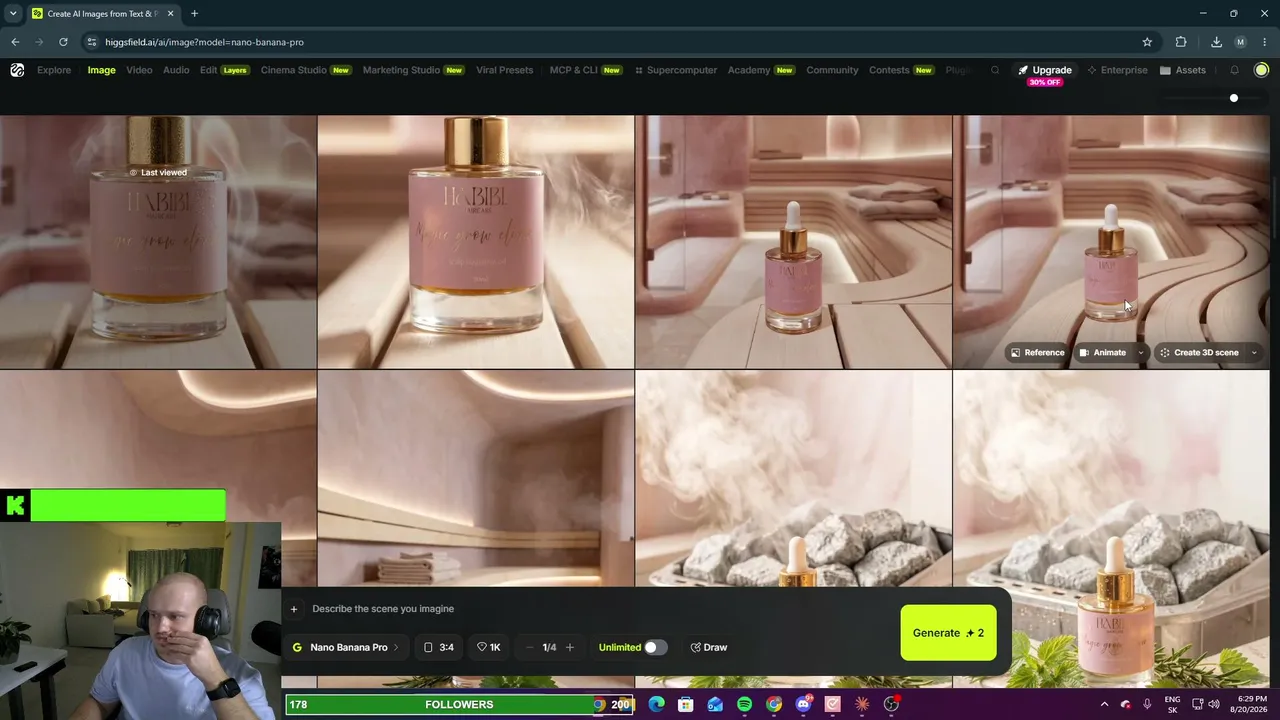Viewport: 1280px width, 720px height.
Task: Change the 1K resolution setting
Action: [x=488, y=647]
